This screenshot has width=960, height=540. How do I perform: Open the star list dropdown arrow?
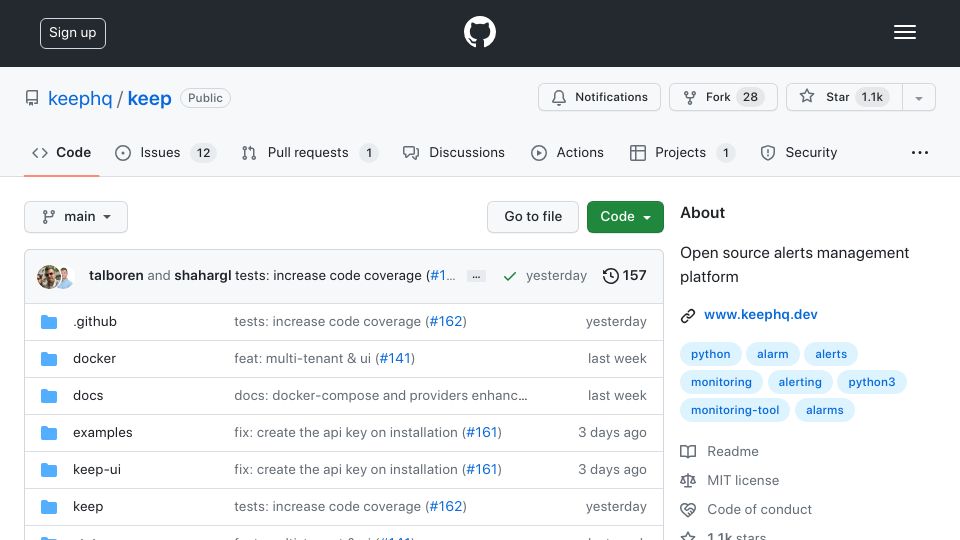[x=918, y=97]
